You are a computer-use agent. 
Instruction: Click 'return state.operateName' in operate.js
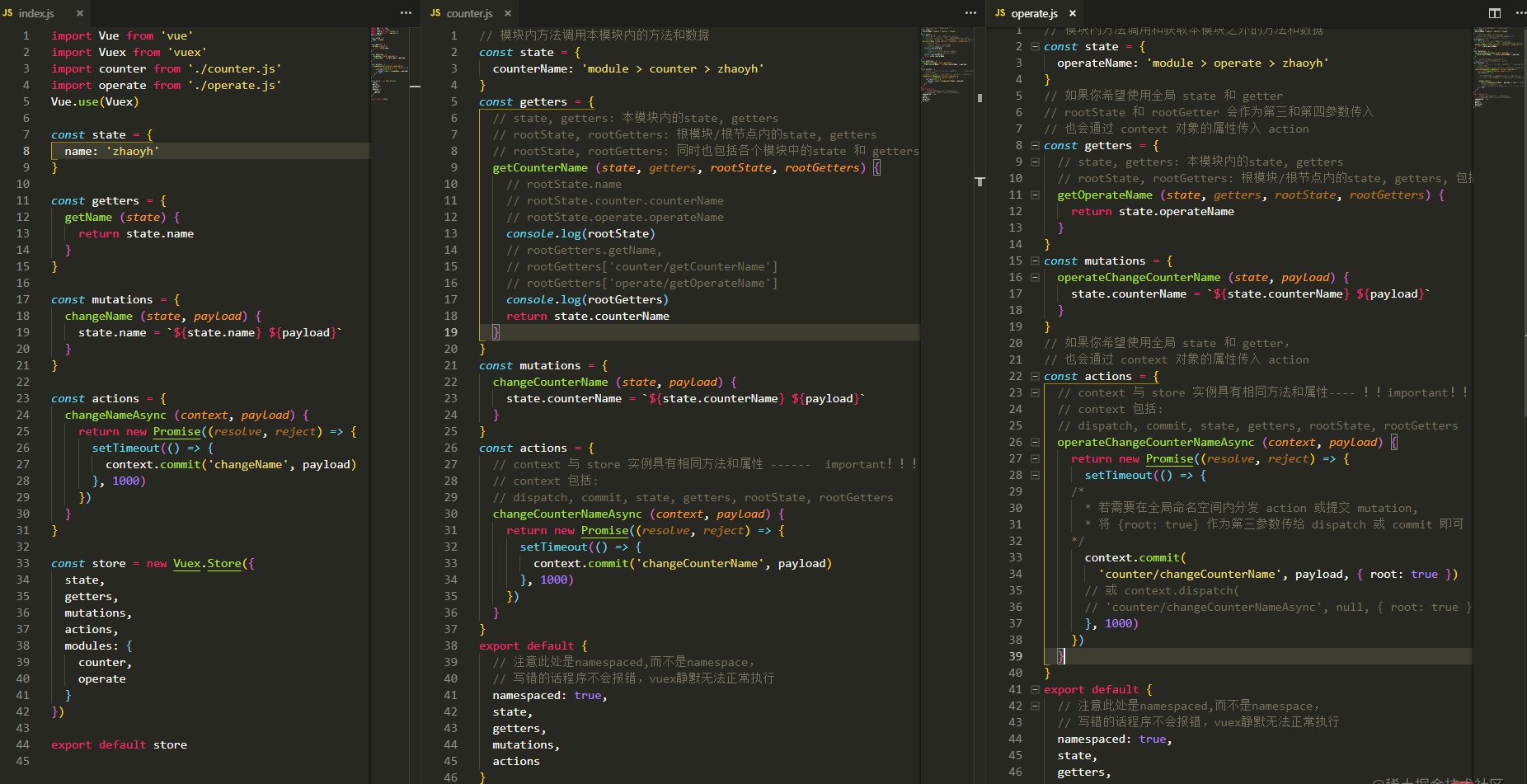pos(1153,211)
